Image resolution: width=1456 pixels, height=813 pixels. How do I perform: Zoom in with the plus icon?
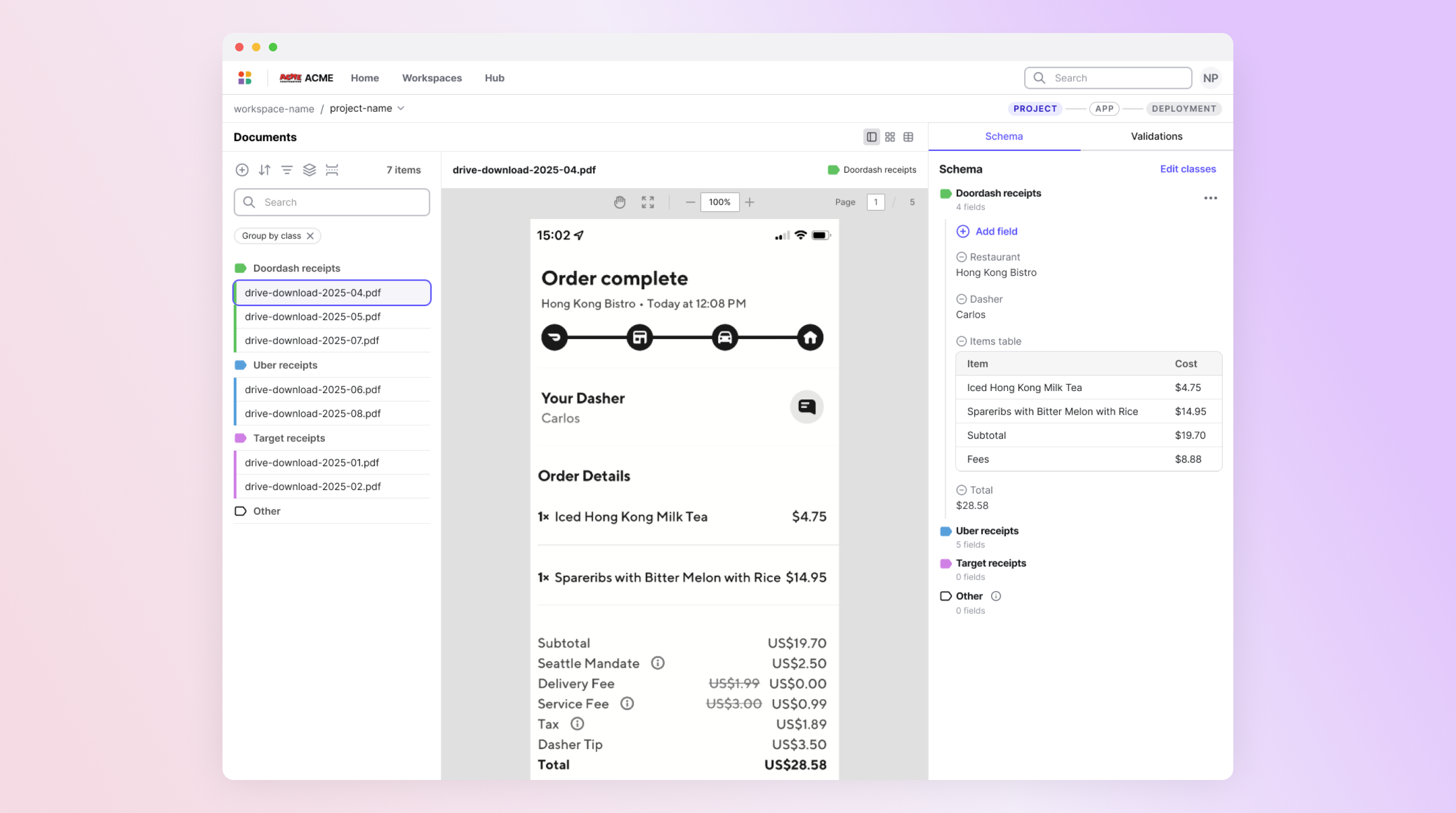(x=749, y=202)
